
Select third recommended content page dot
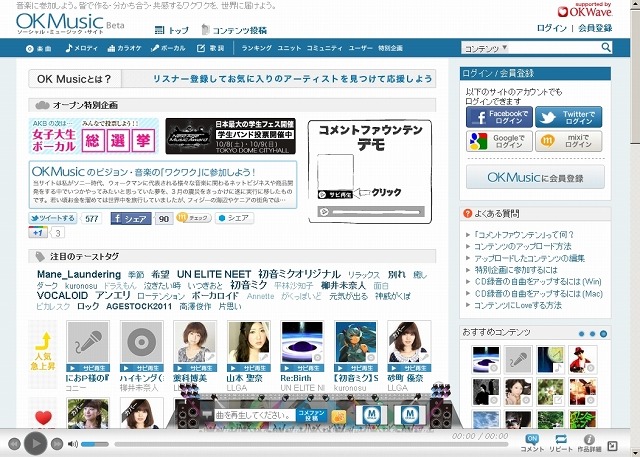603,334
